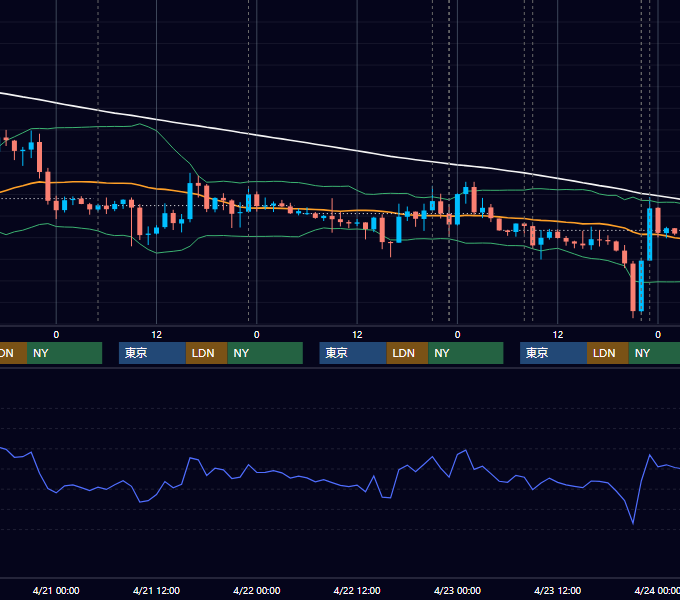Click the NY session block spanning 4/24 00:00
680x600 pixels.
tap(654, 353)
